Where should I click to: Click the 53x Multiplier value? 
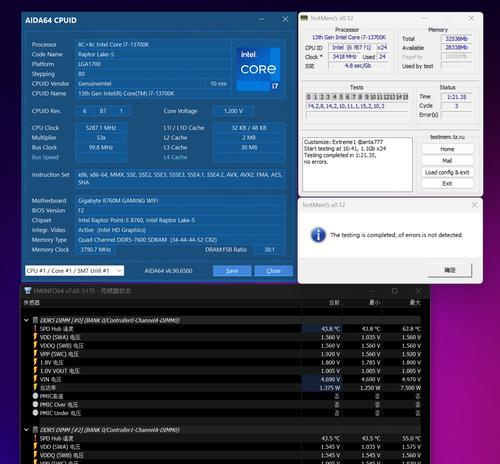[101, 137]
